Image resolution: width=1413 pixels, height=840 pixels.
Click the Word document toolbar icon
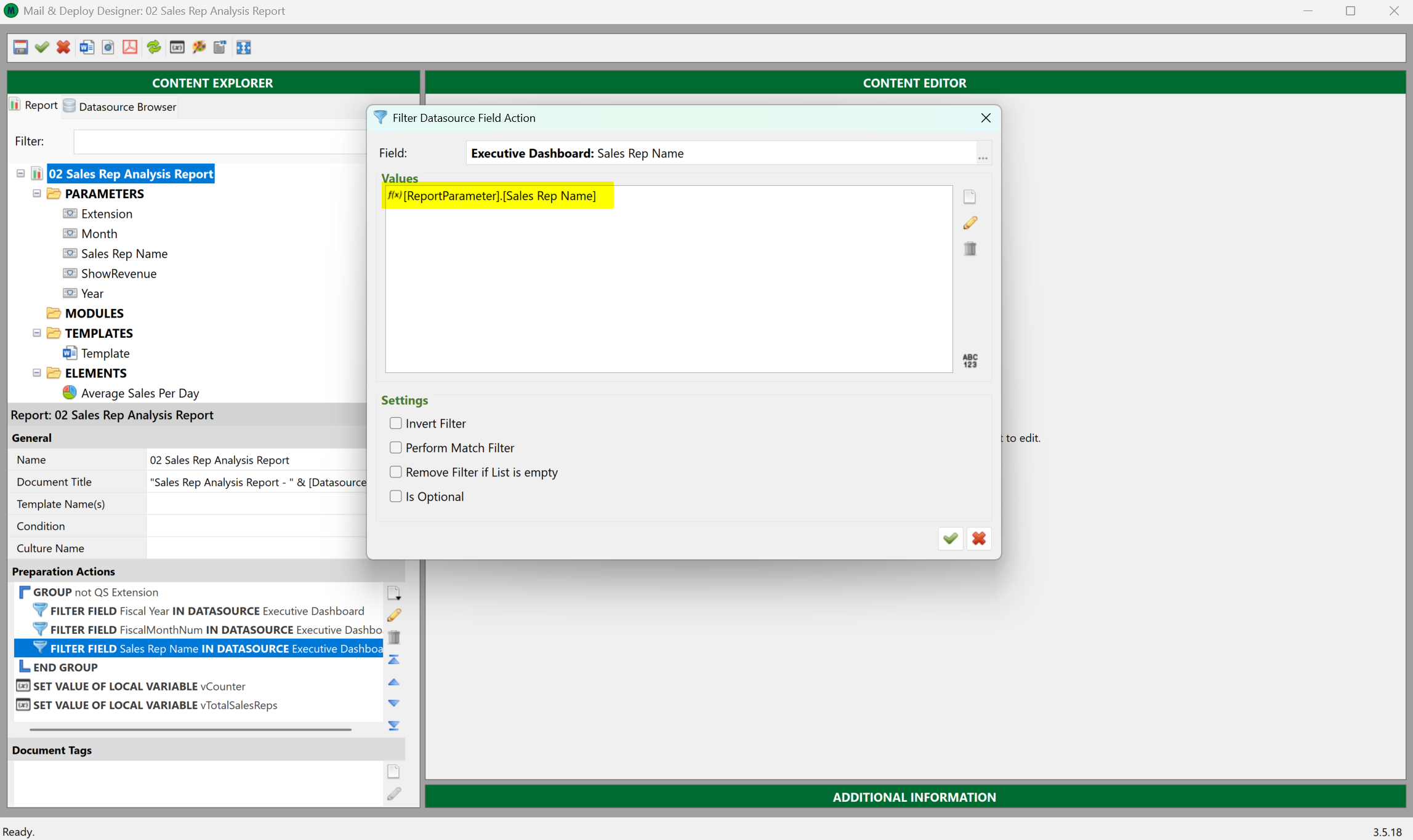click(86, 47)
